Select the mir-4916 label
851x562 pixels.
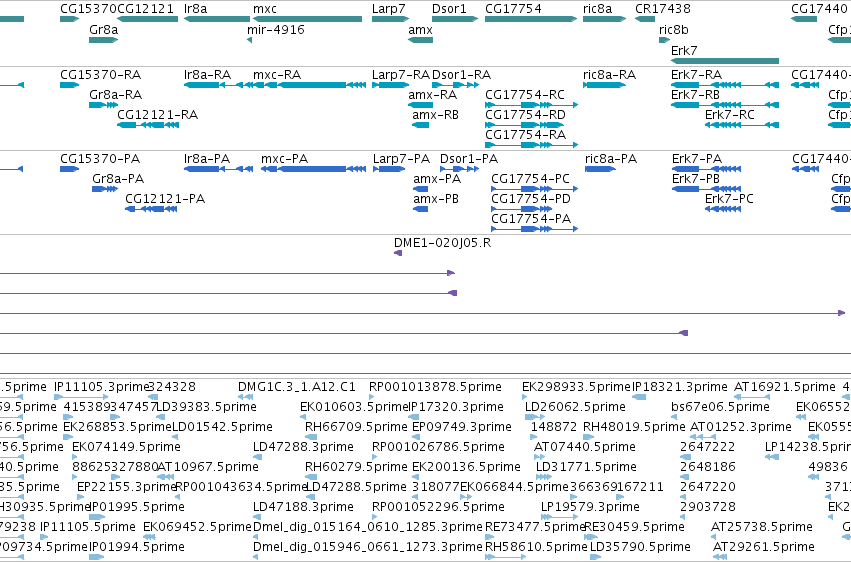pos(276,29)
